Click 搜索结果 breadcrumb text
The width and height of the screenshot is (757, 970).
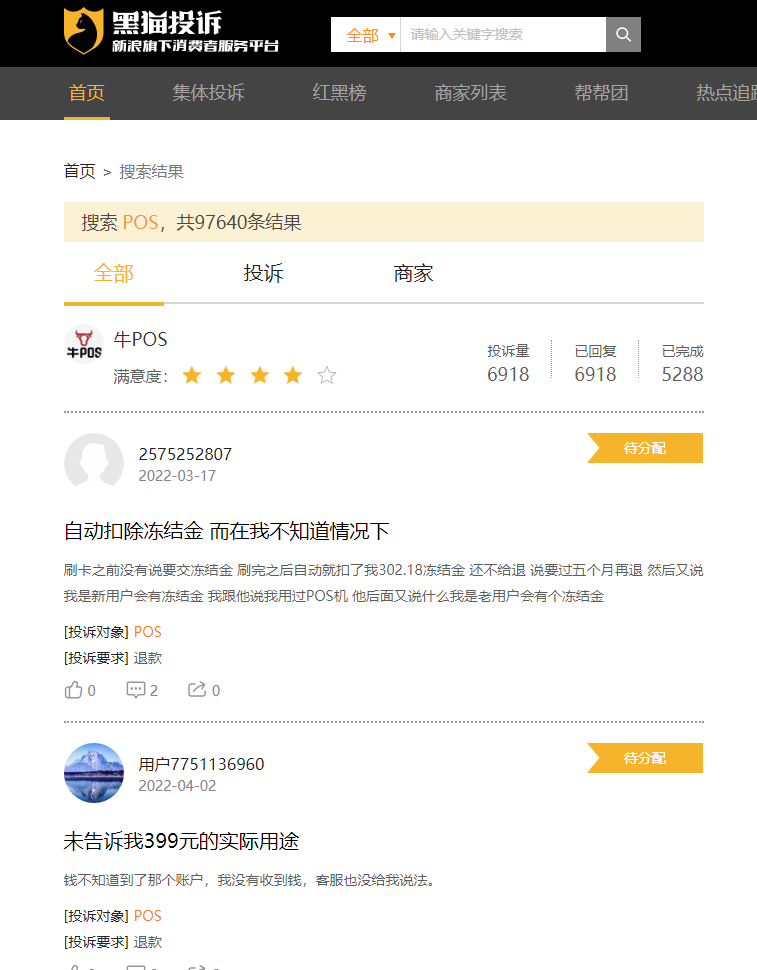[152, 171]
